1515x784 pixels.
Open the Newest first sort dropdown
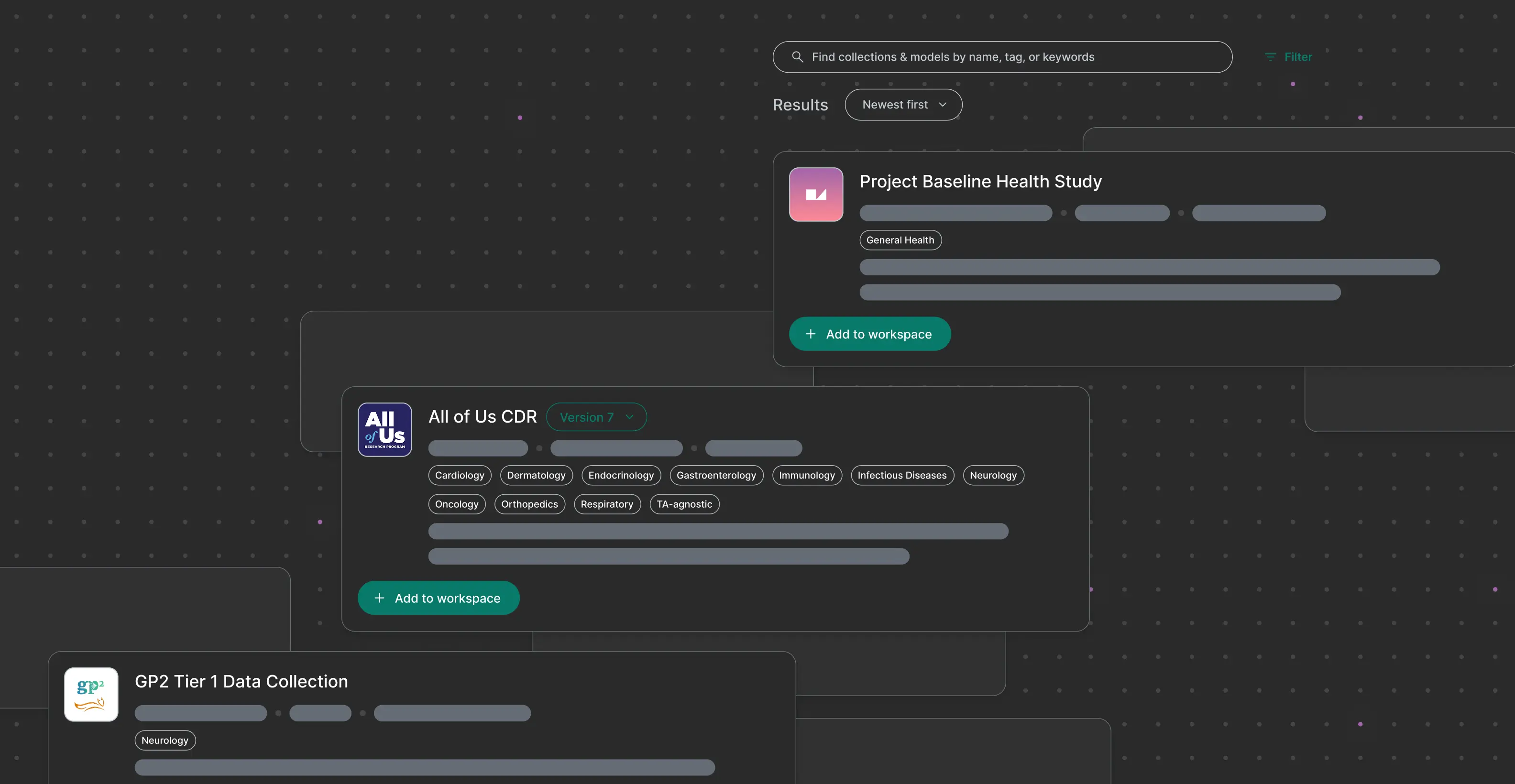pos(903,104)
